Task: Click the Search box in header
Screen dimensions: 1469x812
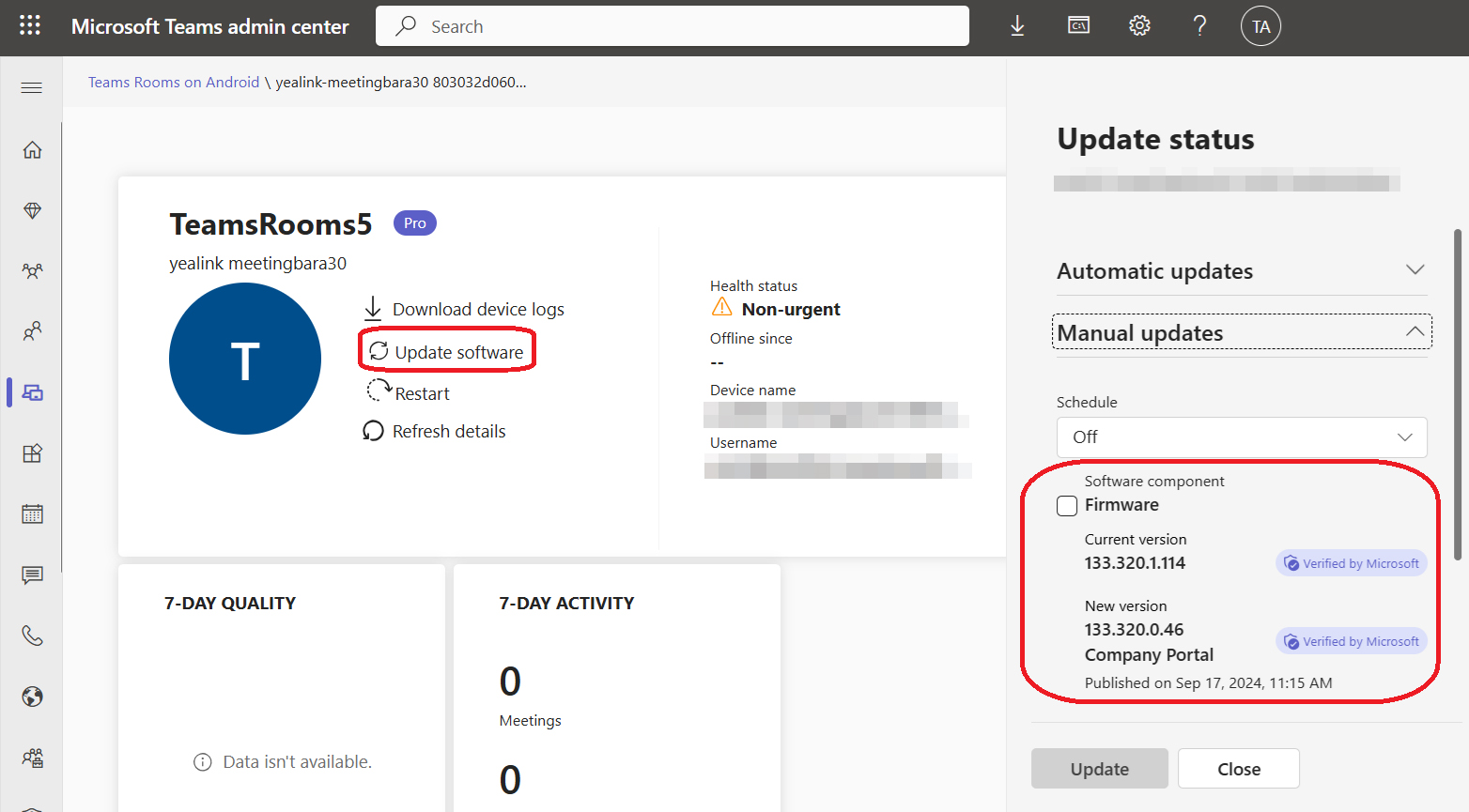Action: pyautogui.click(x=673, y=26)
